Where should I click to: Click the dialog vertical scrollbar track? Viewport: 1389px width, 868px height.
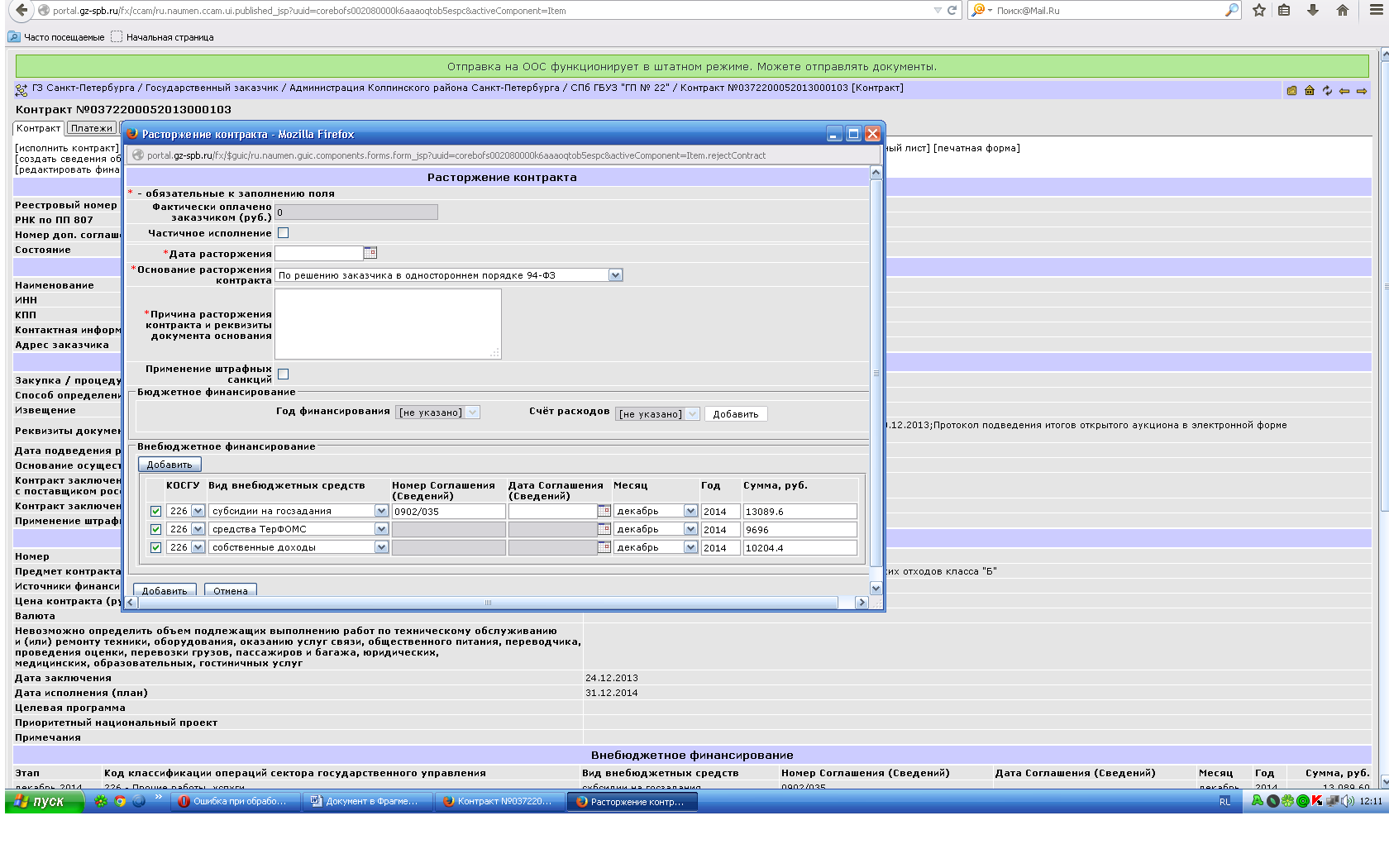coord(876,373)
